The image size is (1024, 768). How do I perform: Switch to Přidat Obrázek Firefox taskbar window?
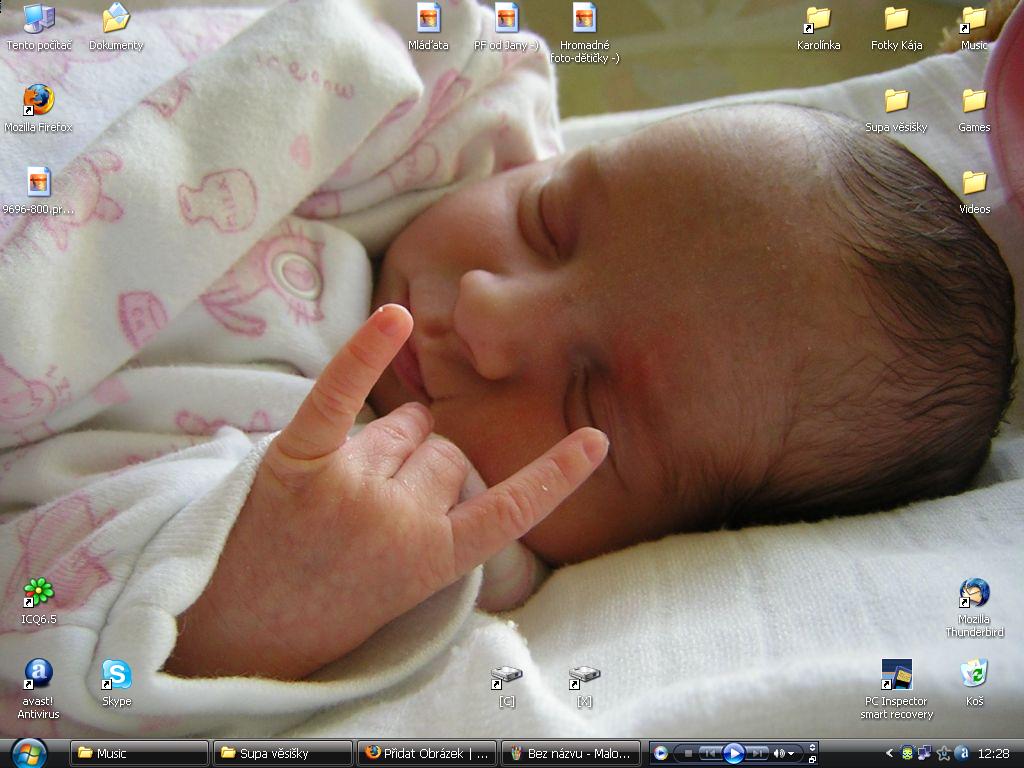tap(427, 754)
